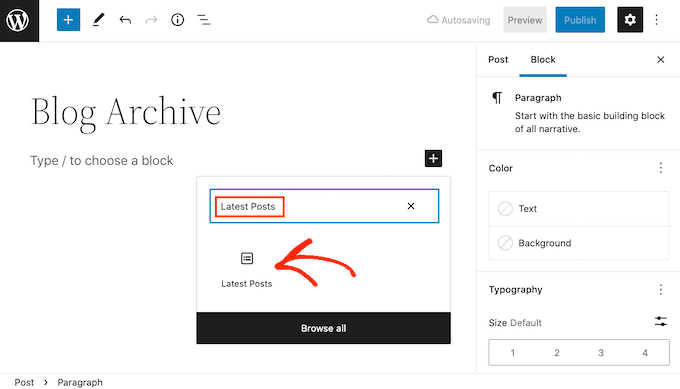Choose font size 4
This screenshot has height=389, width=680.
645,353
